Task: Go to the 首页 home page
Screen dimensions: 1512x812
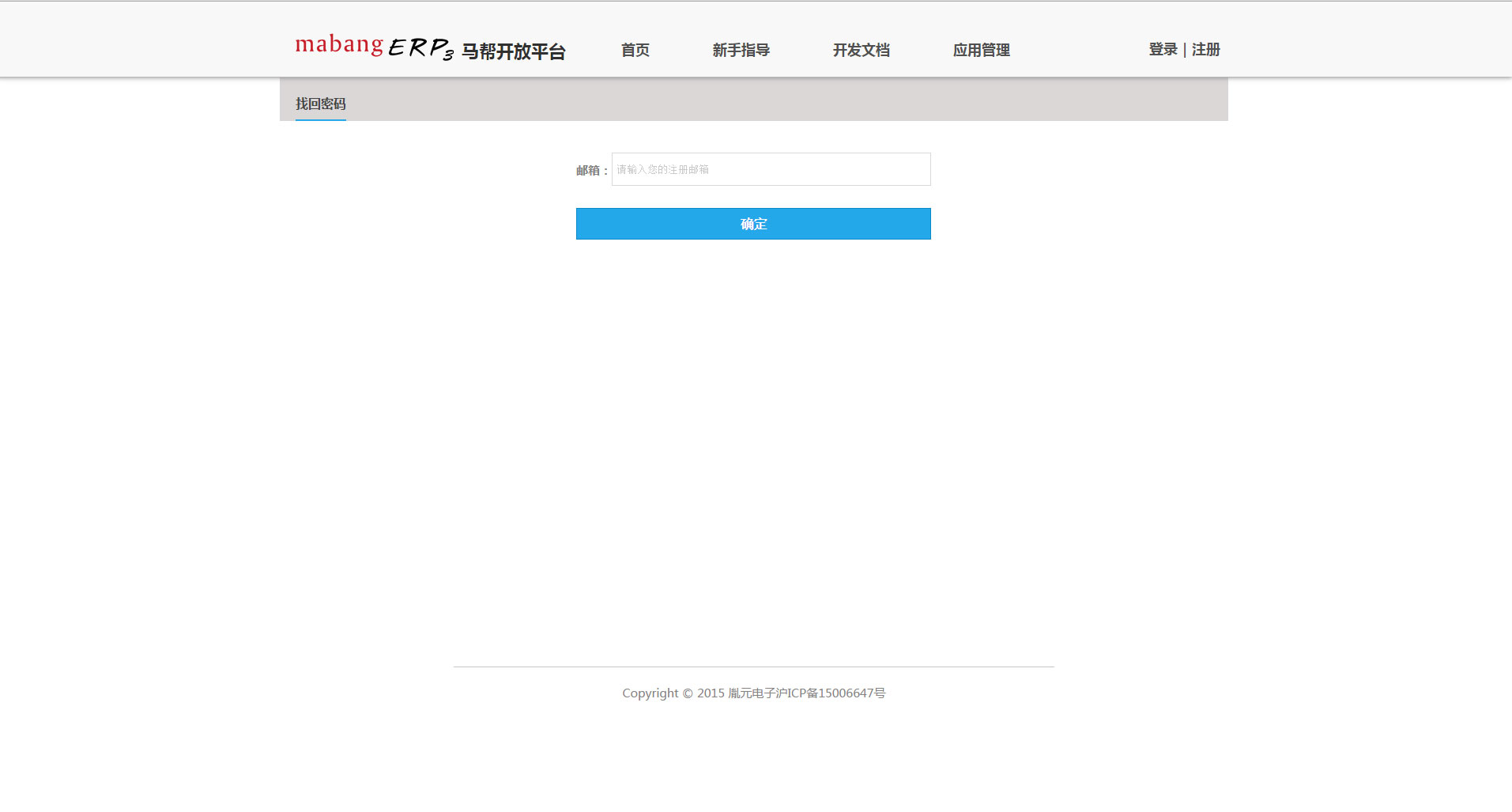Action: click(x=635, y=50)
